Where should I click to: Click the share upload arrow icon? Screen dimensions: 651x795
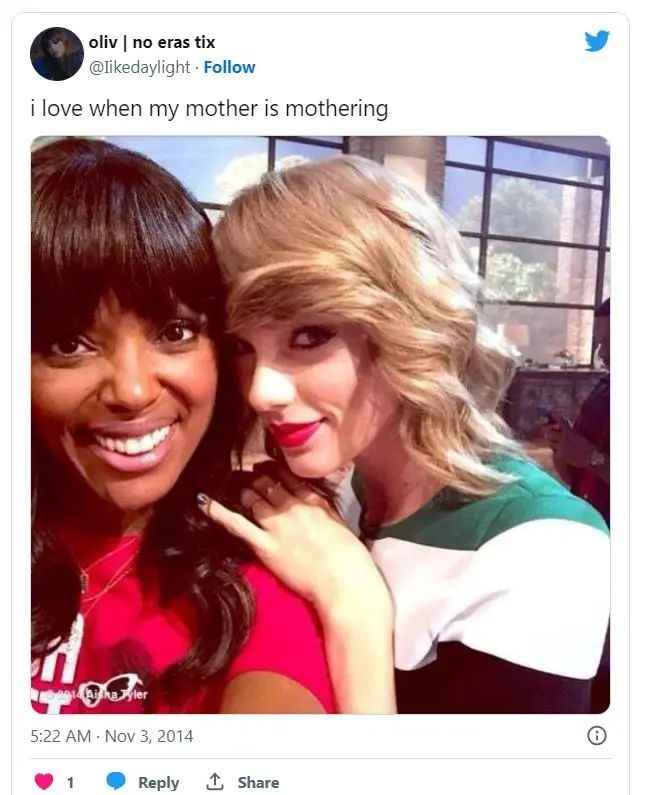coord(215,781)
